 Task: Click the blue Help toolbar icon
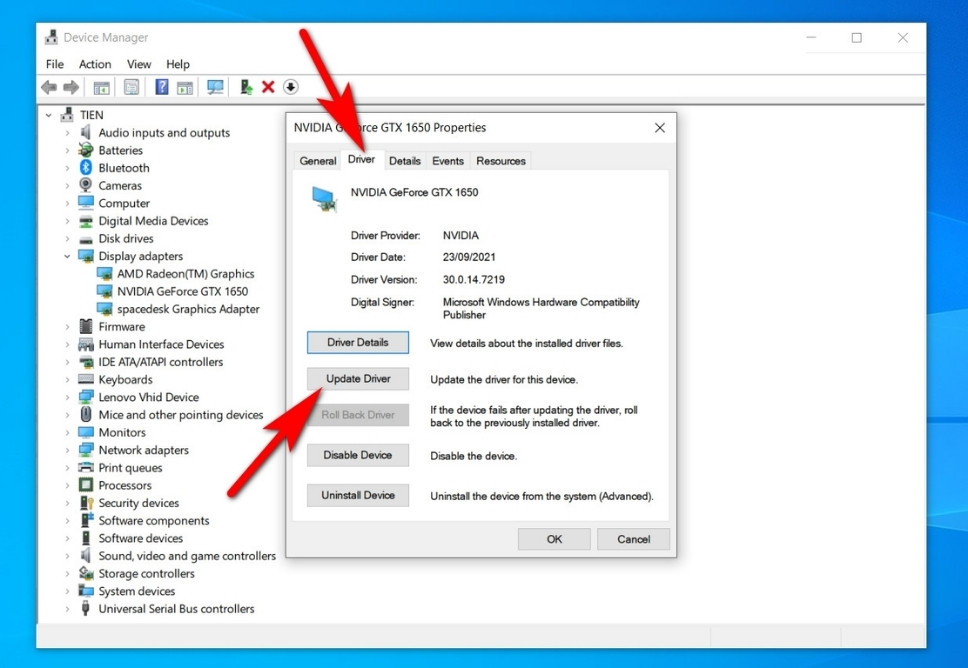(x=161, y=88)
